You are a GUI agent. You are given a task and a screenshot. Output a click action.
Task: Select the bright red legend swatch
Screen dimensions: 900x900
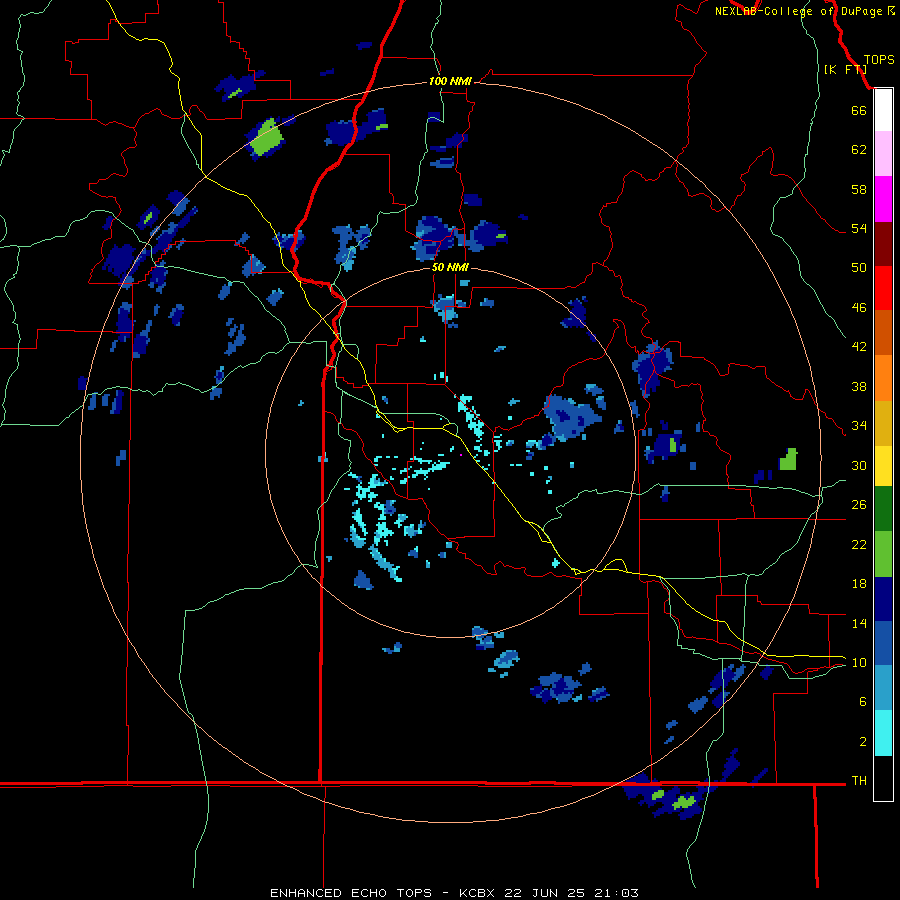883,288
